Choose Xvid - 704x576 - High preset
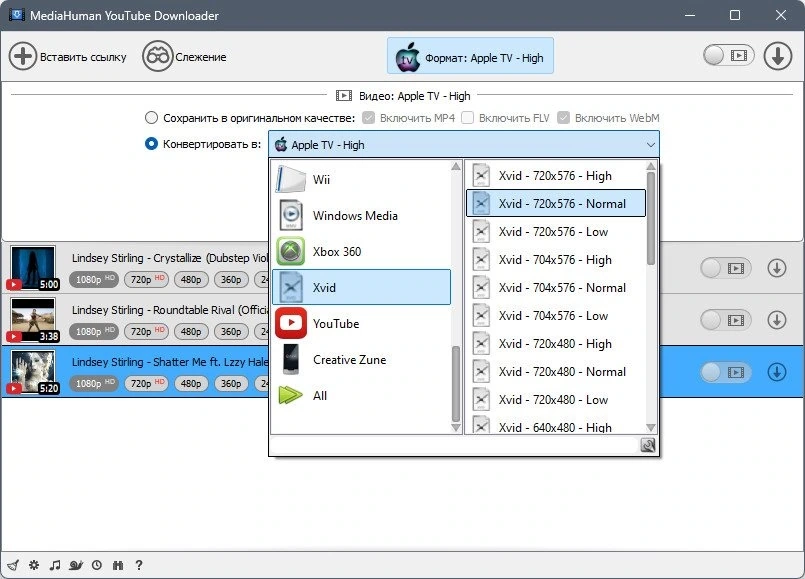Screen dimensions: 805x579 pyautogui.click(x=555, y=259)
